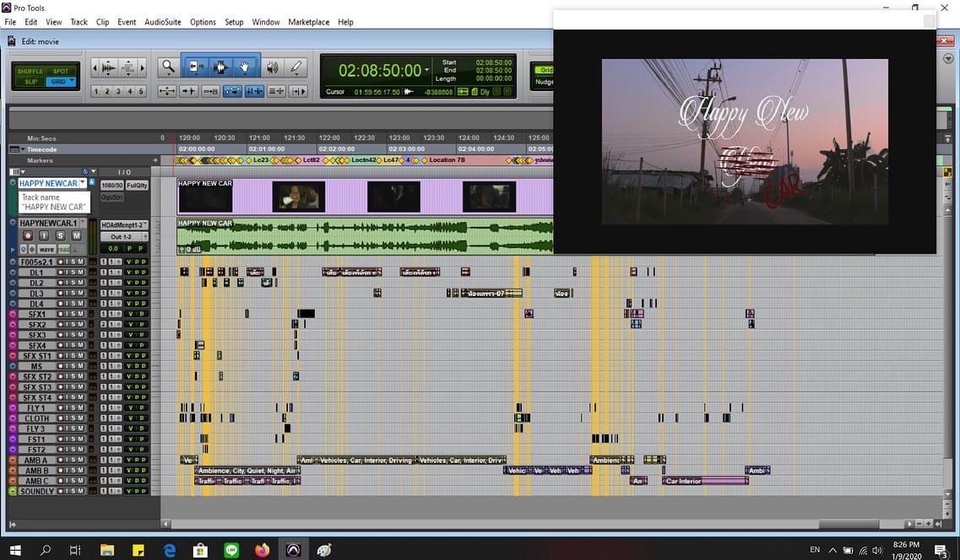Select 'Ambience, City, Quiet, Night' clip
Viewport: 960px width, 560px height.
pyautogui.click(x=247, y=471)
